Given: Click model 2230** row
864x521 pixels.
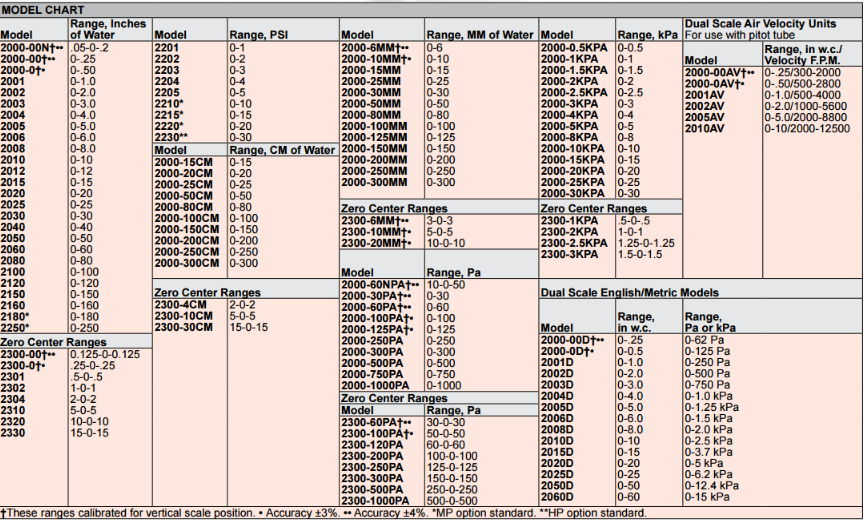Looking at the screenshot, I should click(x=171, y=137).
